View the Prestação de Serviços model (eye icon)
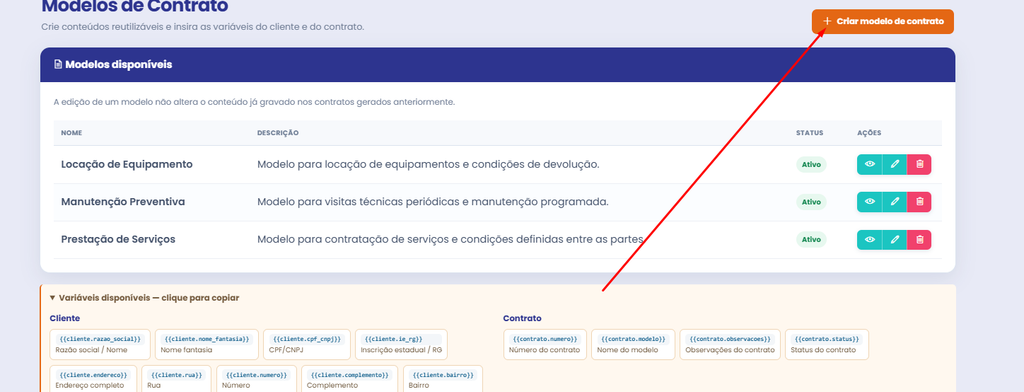The width and height of the screenshot is (1024, 392). click(x=869, y=240)
